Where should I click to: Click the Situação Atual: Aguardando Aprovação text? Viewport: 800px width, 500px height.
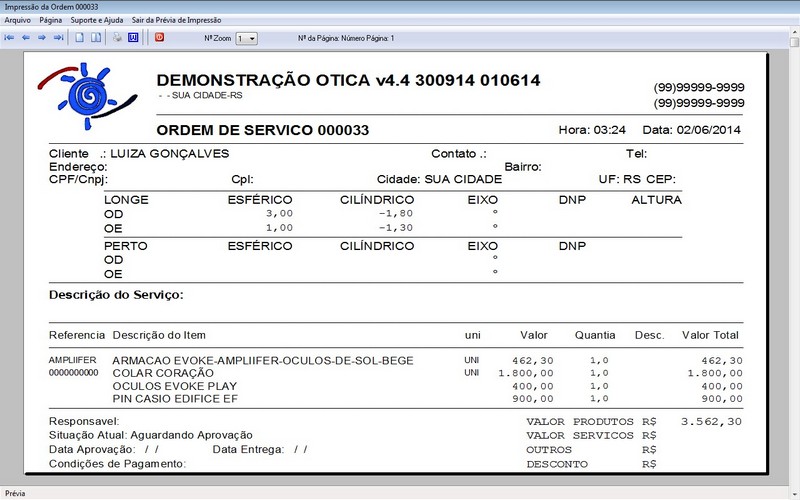pos(151,435)
